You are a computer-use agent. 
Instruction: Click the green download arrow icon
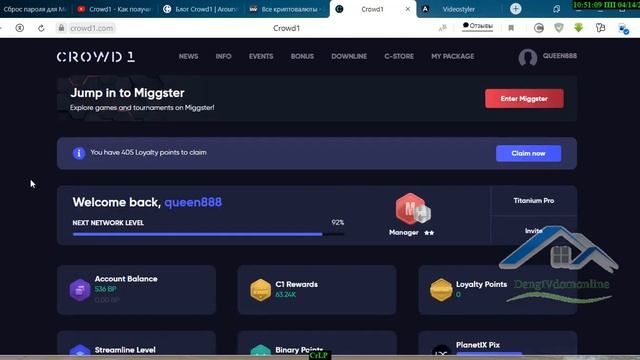point(578,27)
